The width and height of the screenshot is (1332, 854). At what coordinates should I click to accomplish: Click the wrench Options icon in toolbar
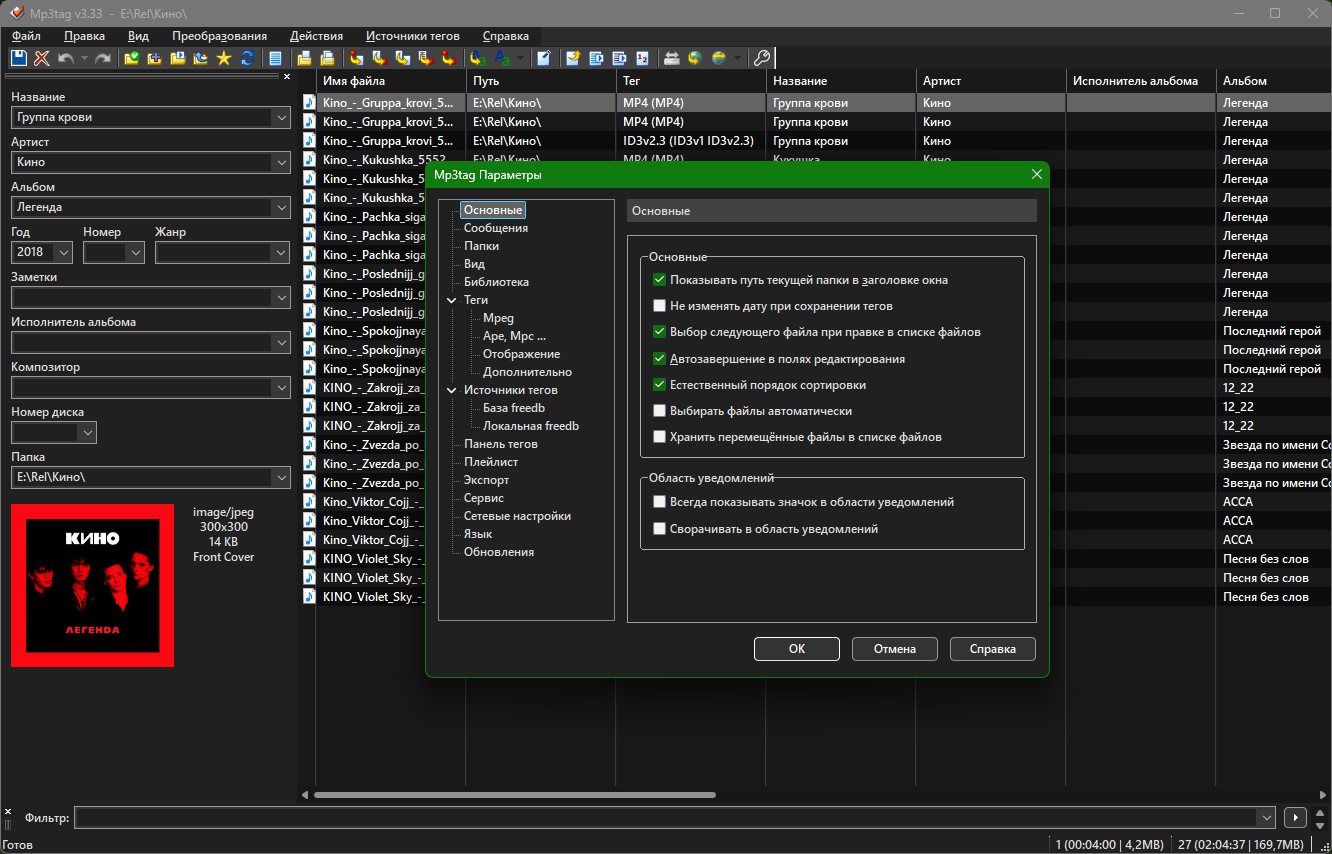point(761,59)
